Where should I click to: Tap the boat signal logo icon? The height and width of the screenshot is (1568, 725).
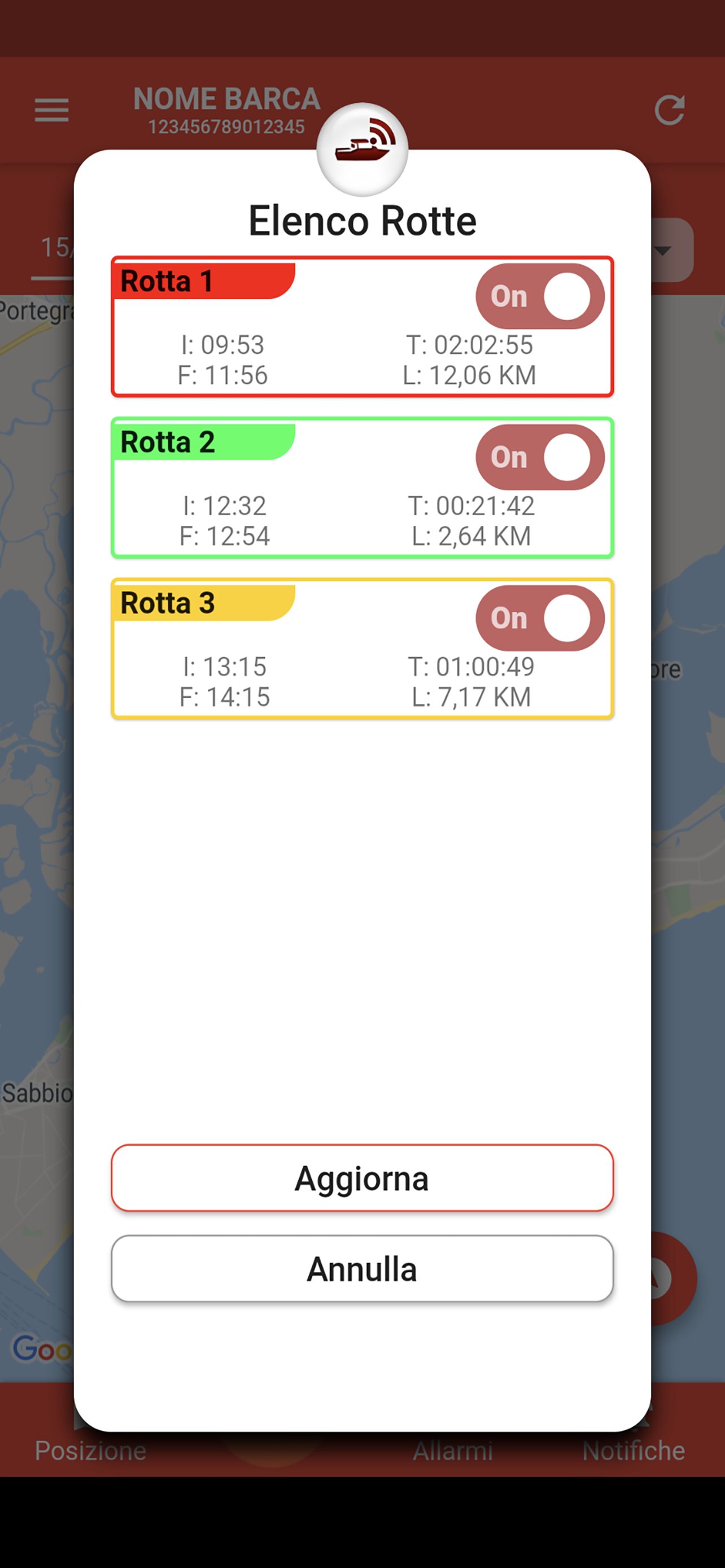pos(362,149)
